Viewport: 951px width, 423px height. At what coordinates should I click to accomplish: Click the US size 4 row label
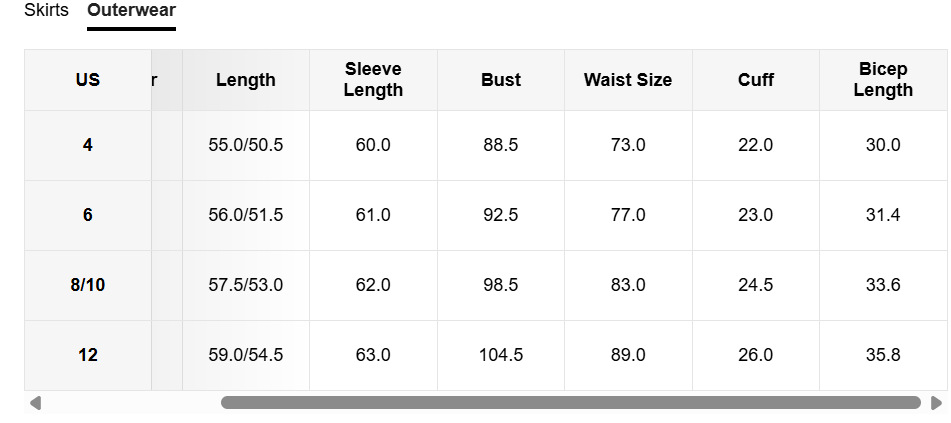(88, 145)
